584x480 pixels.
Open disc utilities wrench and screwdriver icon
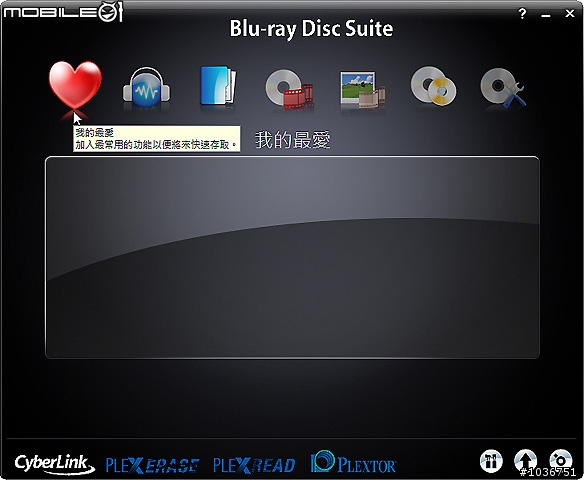[503, 88]
